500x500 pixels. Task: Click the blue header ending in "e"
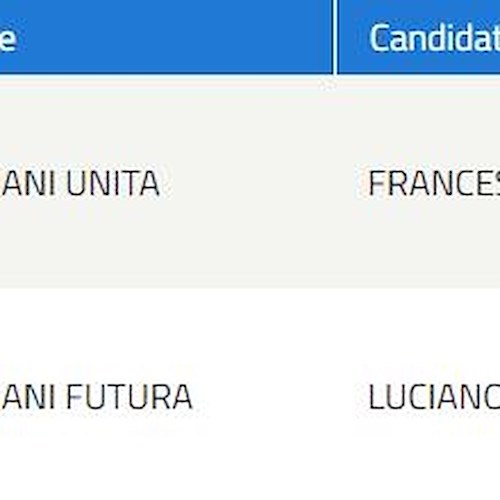pyautogui.click(x=166, y=37)
